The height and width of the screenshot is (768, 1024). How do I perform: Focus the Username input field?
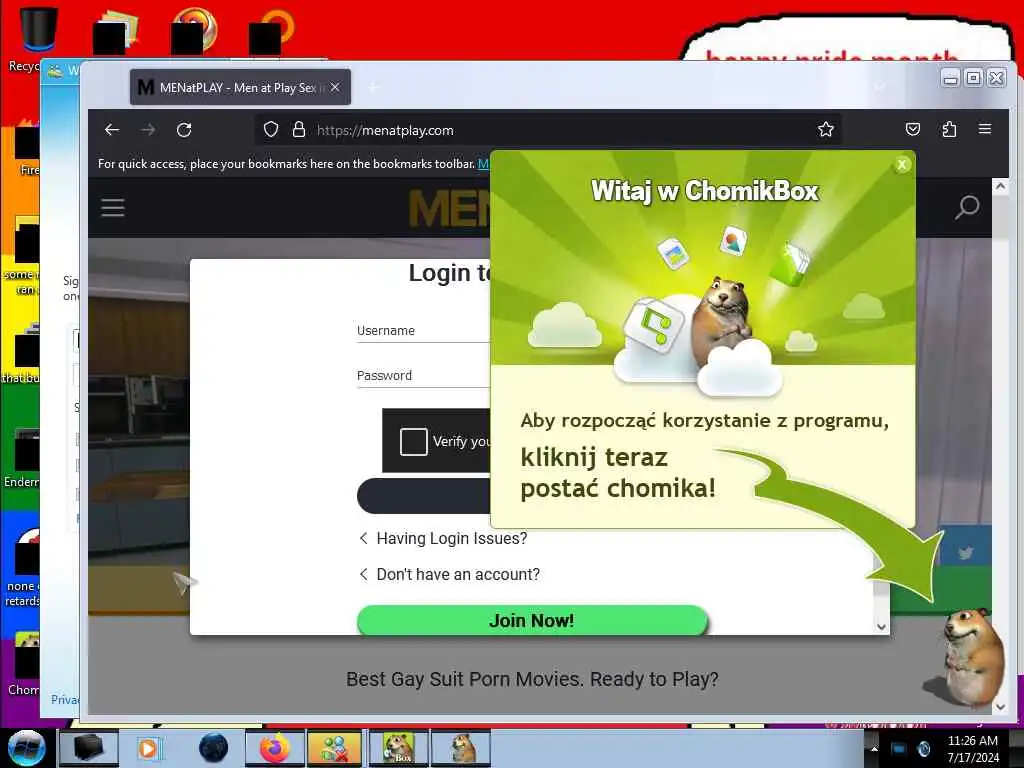pos(423,330)
